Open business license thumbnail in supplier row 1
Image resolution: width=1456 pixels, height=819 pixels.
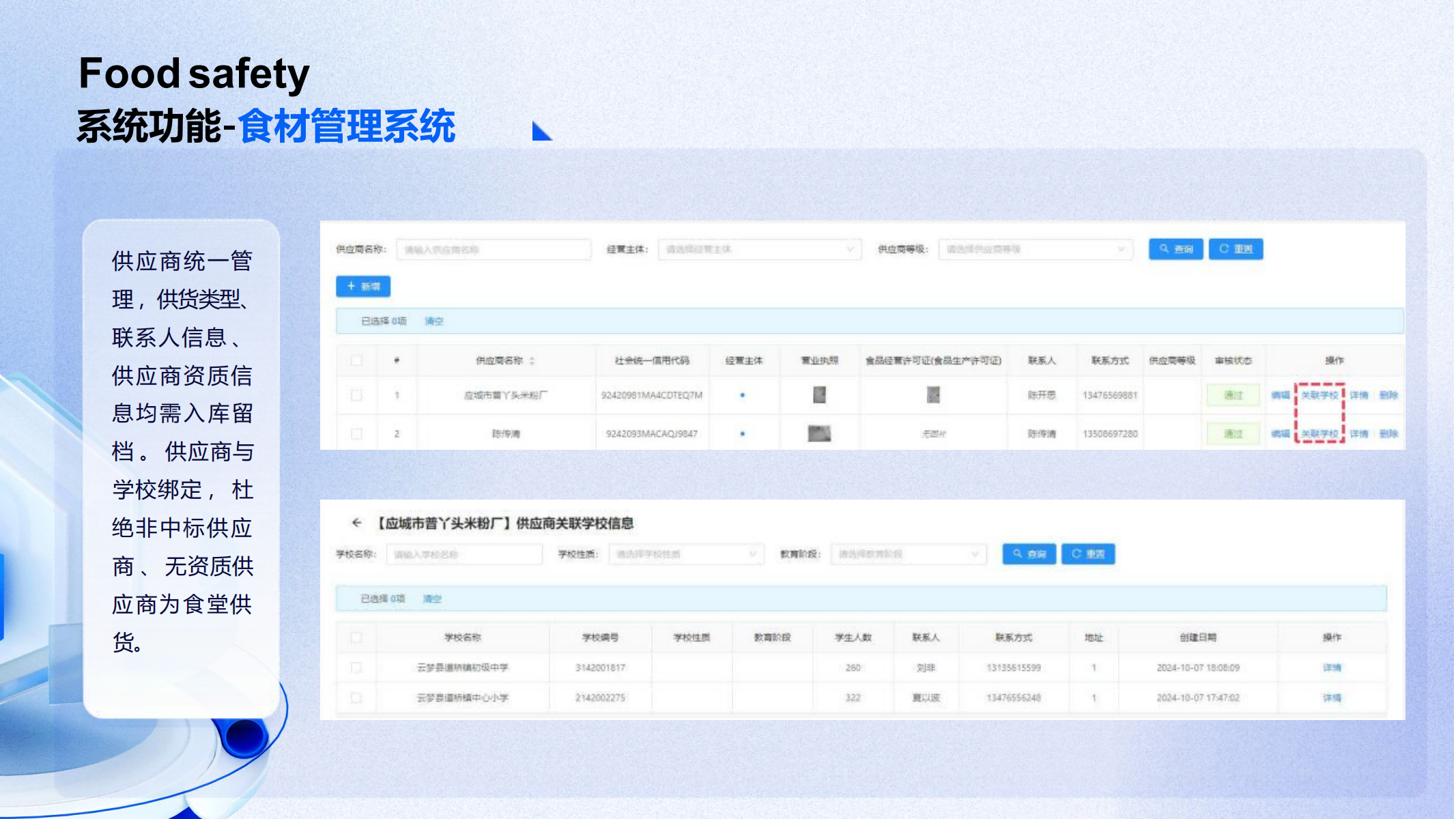pos(819,394)
